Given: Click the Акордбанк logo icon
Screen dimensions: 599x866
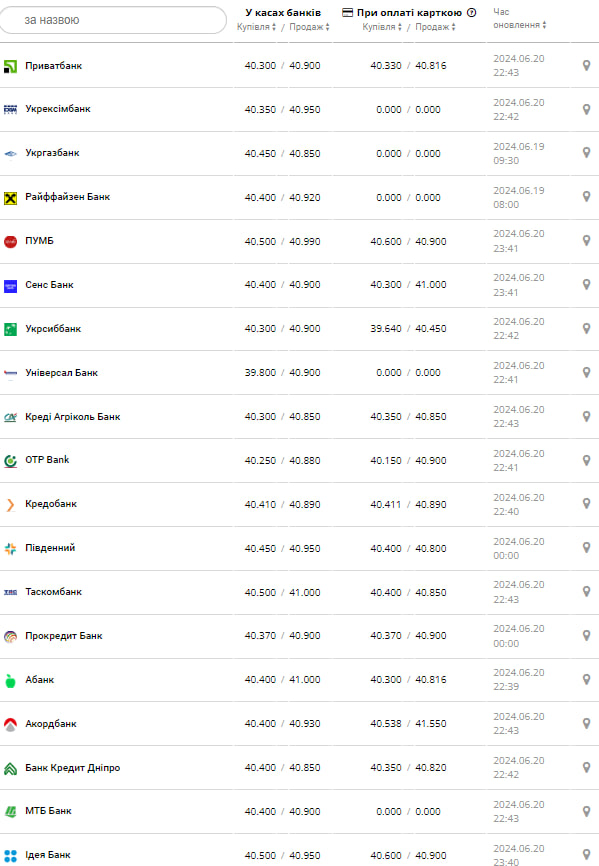Looking at the screenshot, I should tap(10, 724).
